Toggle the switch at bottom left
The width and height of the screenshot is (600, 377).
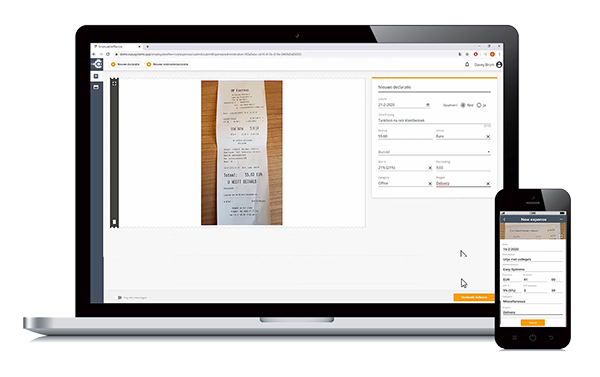tap(119, 297)
